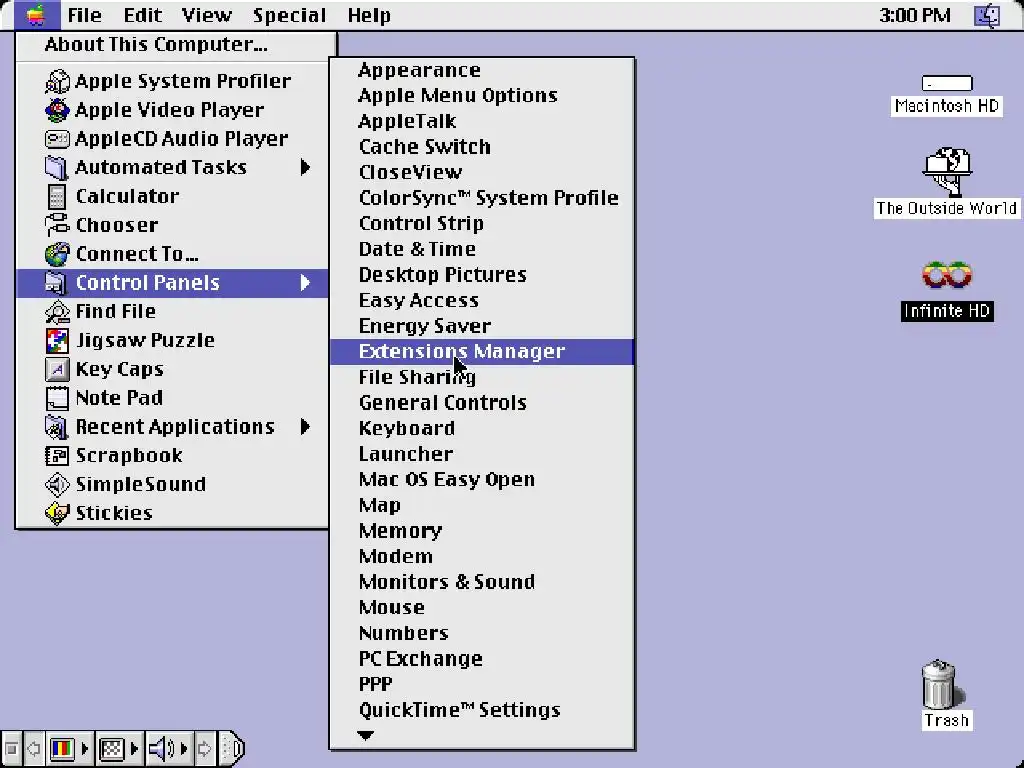The width and height of the screenshot is (1024, 768).
Task: Click the Control Strip close box
Action: [11, 748]
